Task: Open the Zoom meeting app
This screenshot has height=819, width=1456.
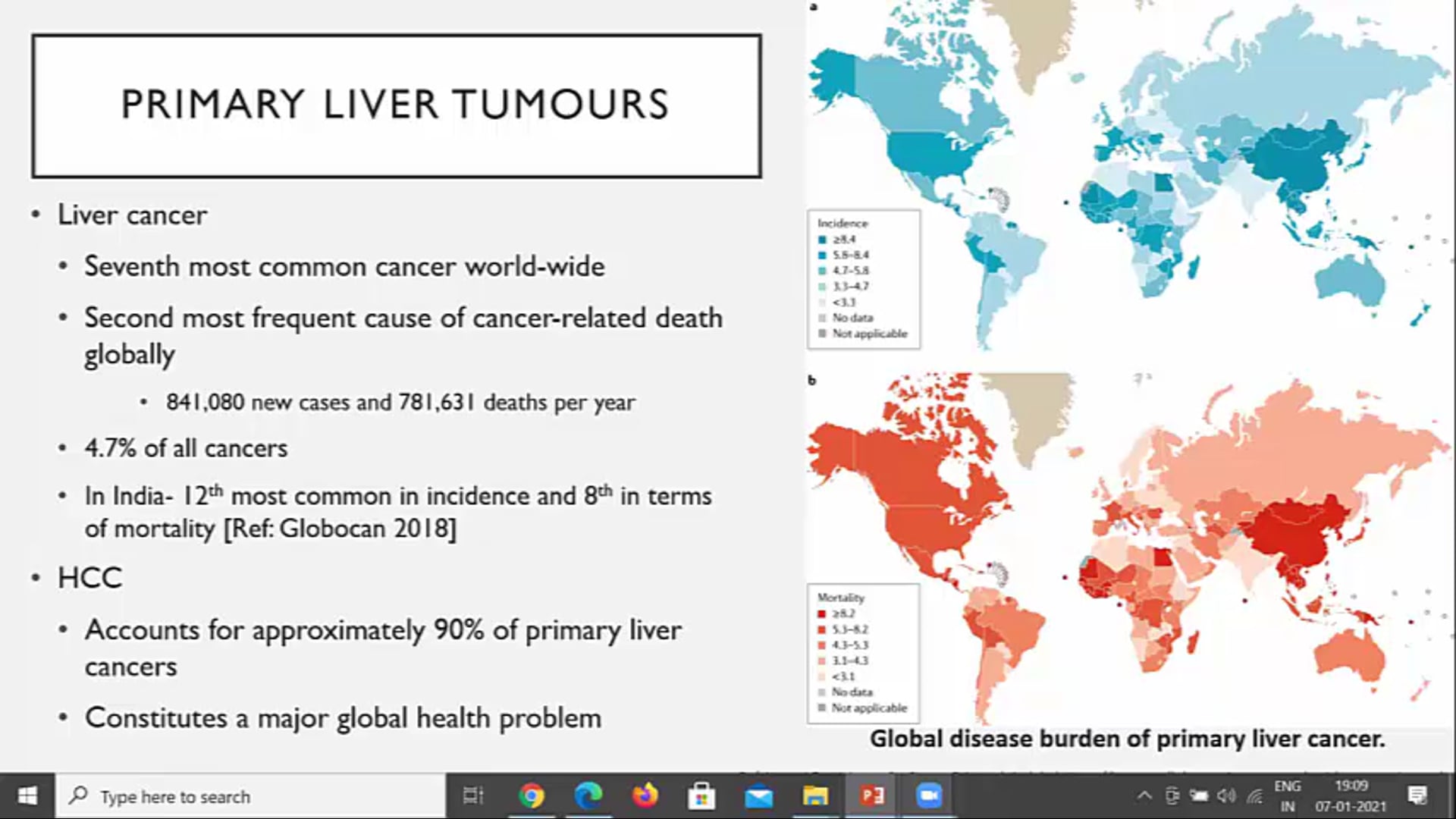Action: point(930,796)
